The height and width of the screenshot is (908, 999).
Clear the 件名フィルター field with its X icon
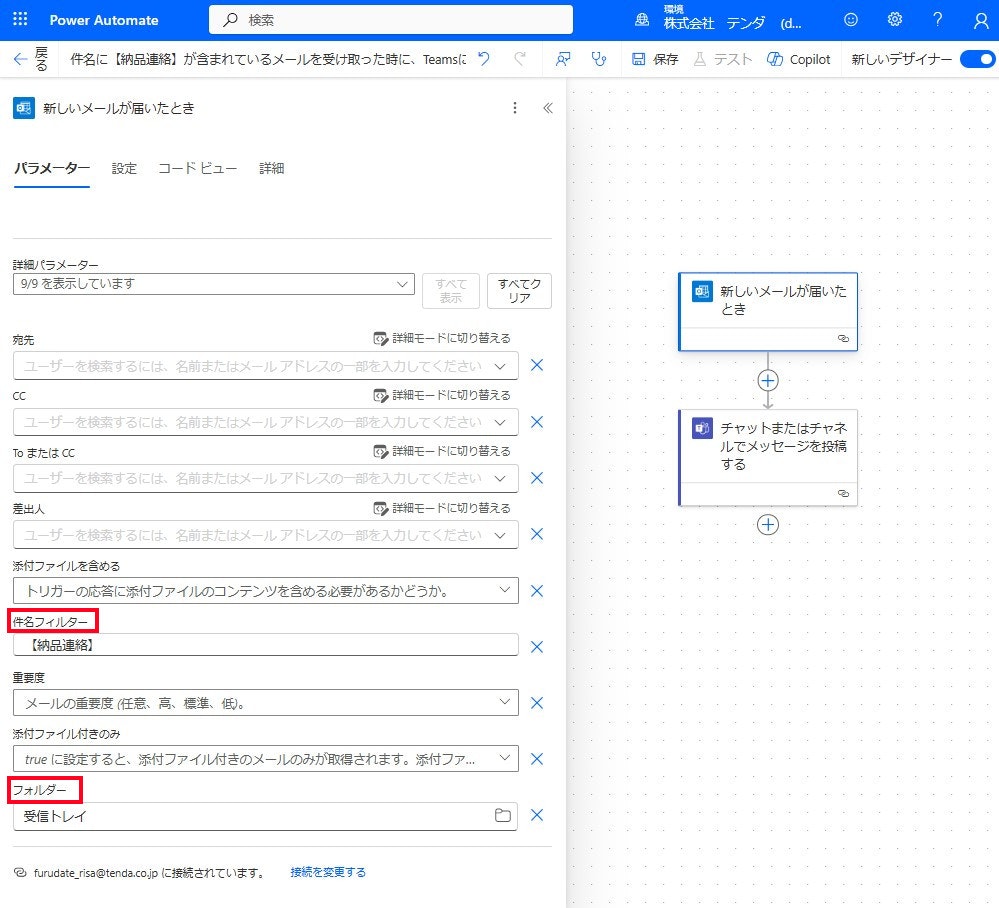click(537, 645)
